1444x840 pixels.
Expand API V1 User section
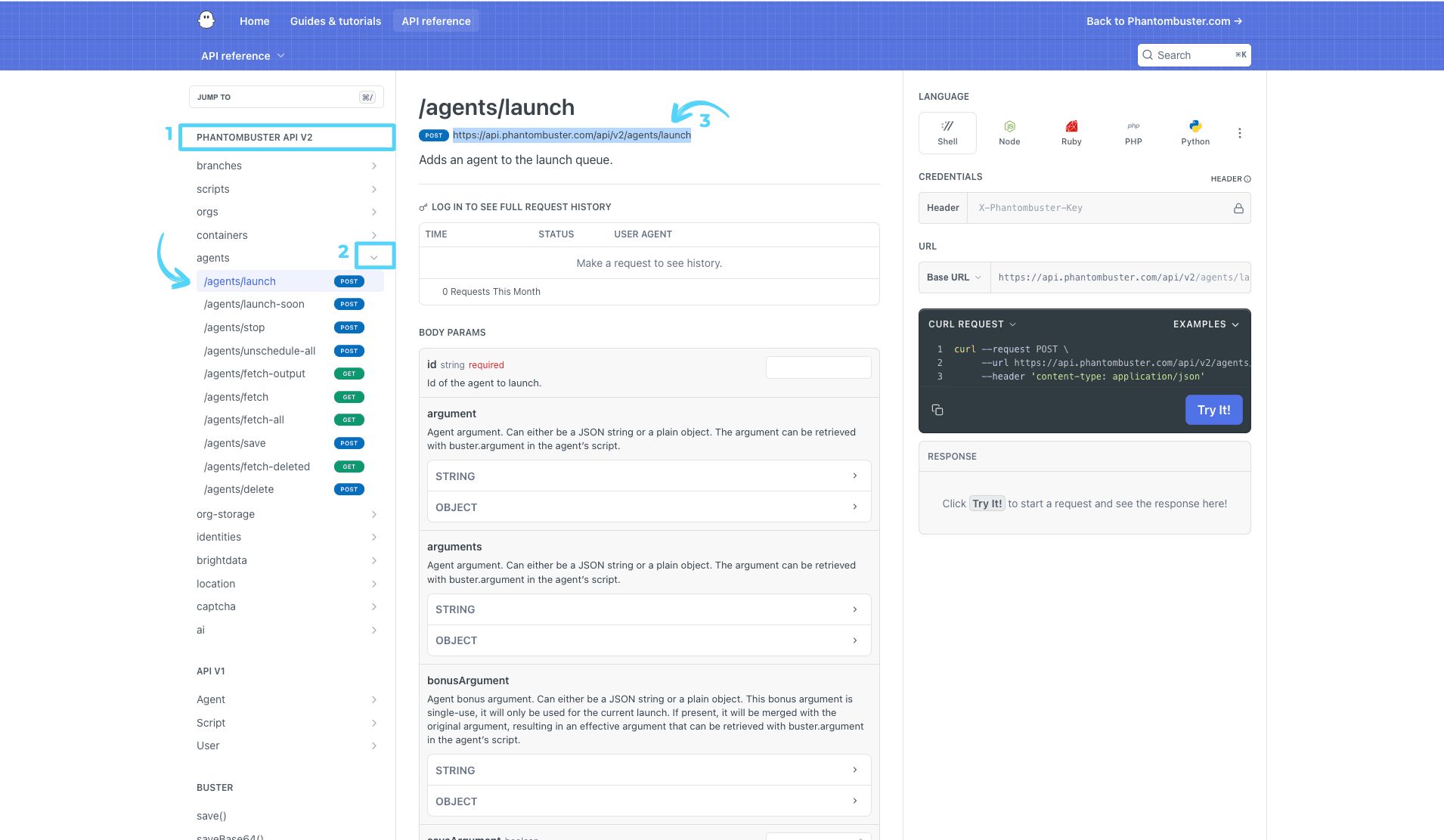374,745
